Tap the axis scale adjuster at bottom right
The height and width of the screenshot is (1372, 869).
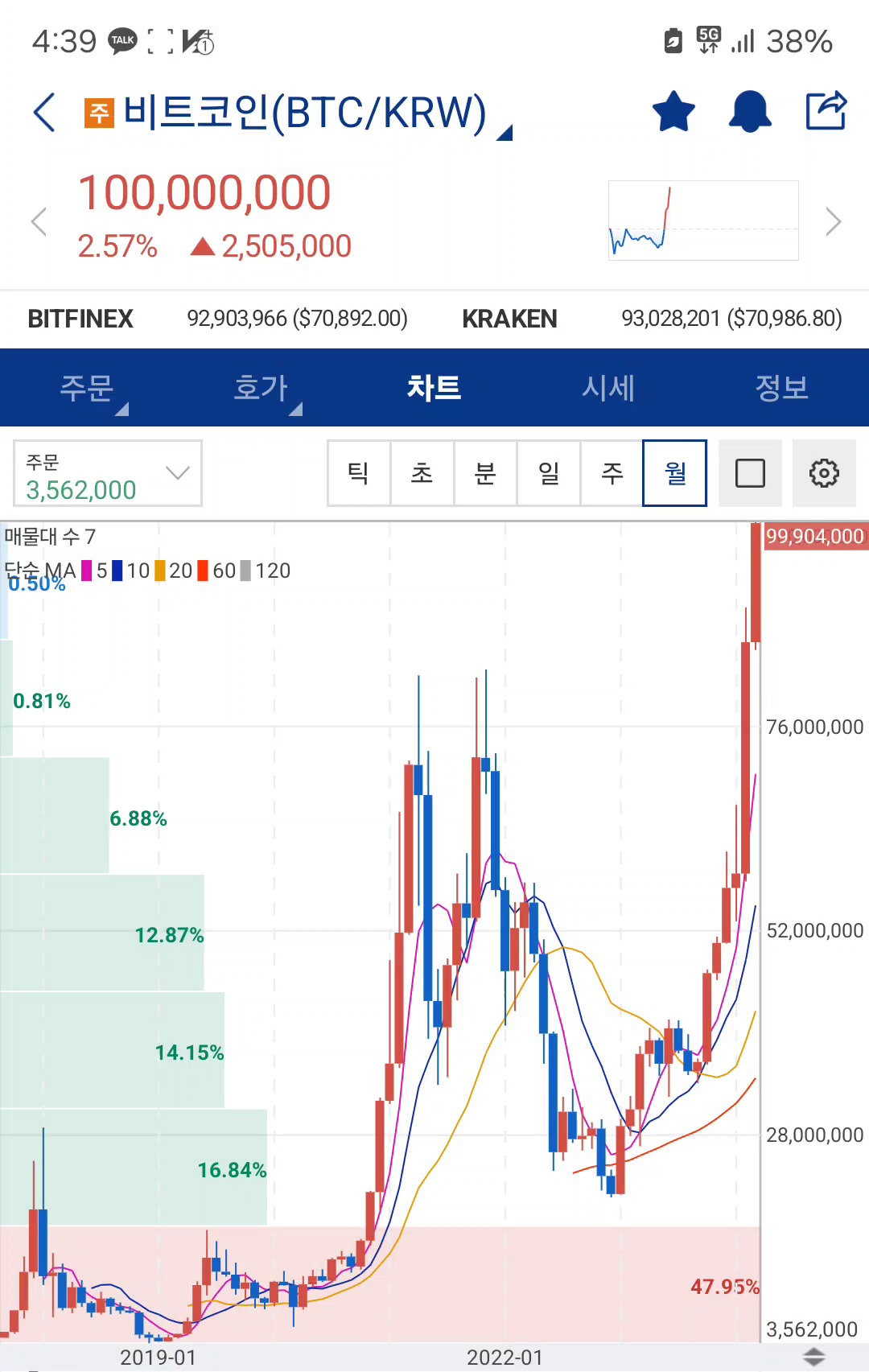[814, 1357]
